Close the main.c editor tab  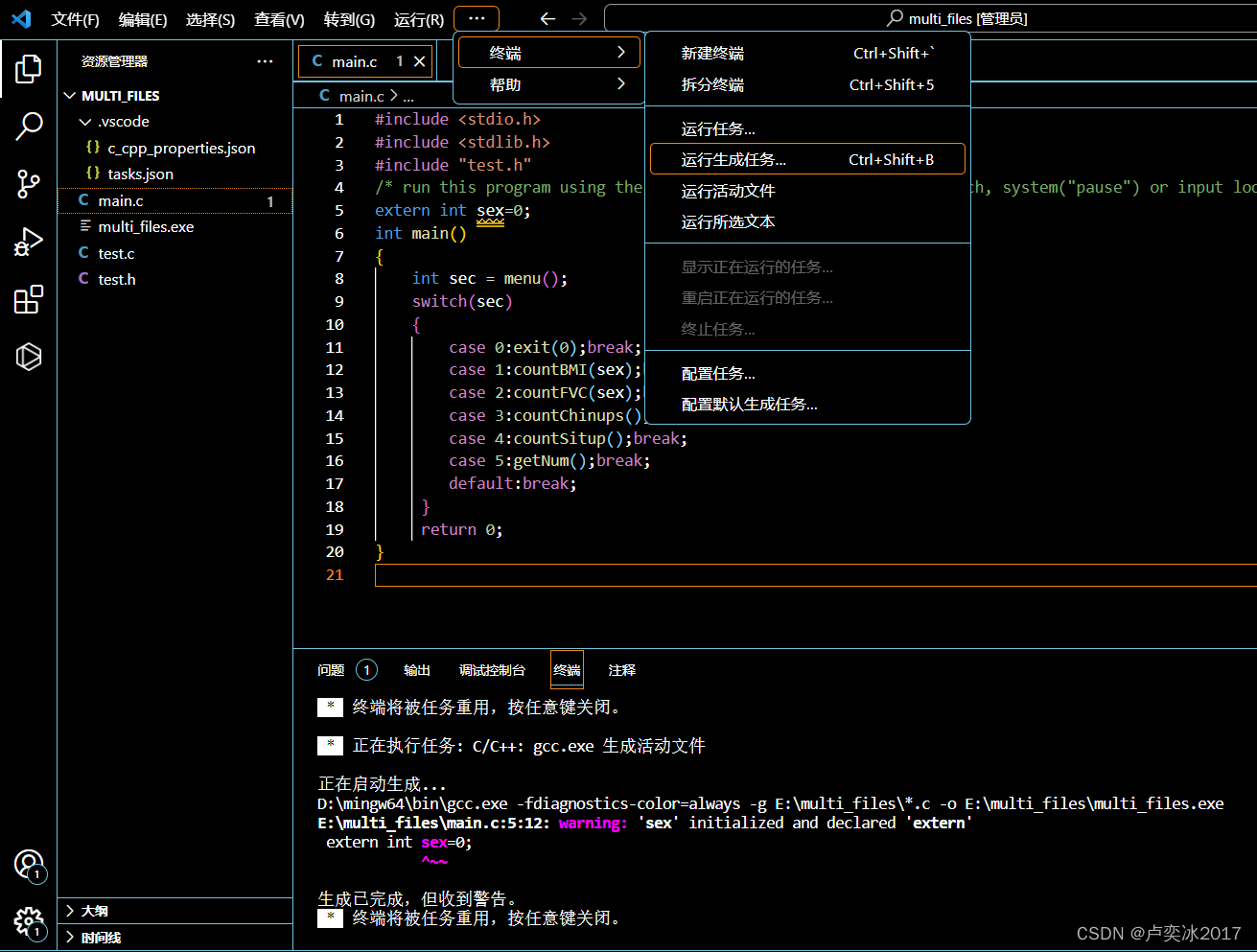(x=419, y=61)
